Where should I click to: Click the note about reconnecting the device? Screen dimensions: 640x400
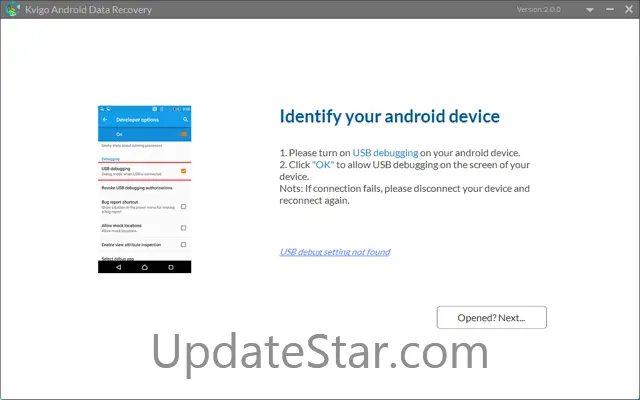404,194
